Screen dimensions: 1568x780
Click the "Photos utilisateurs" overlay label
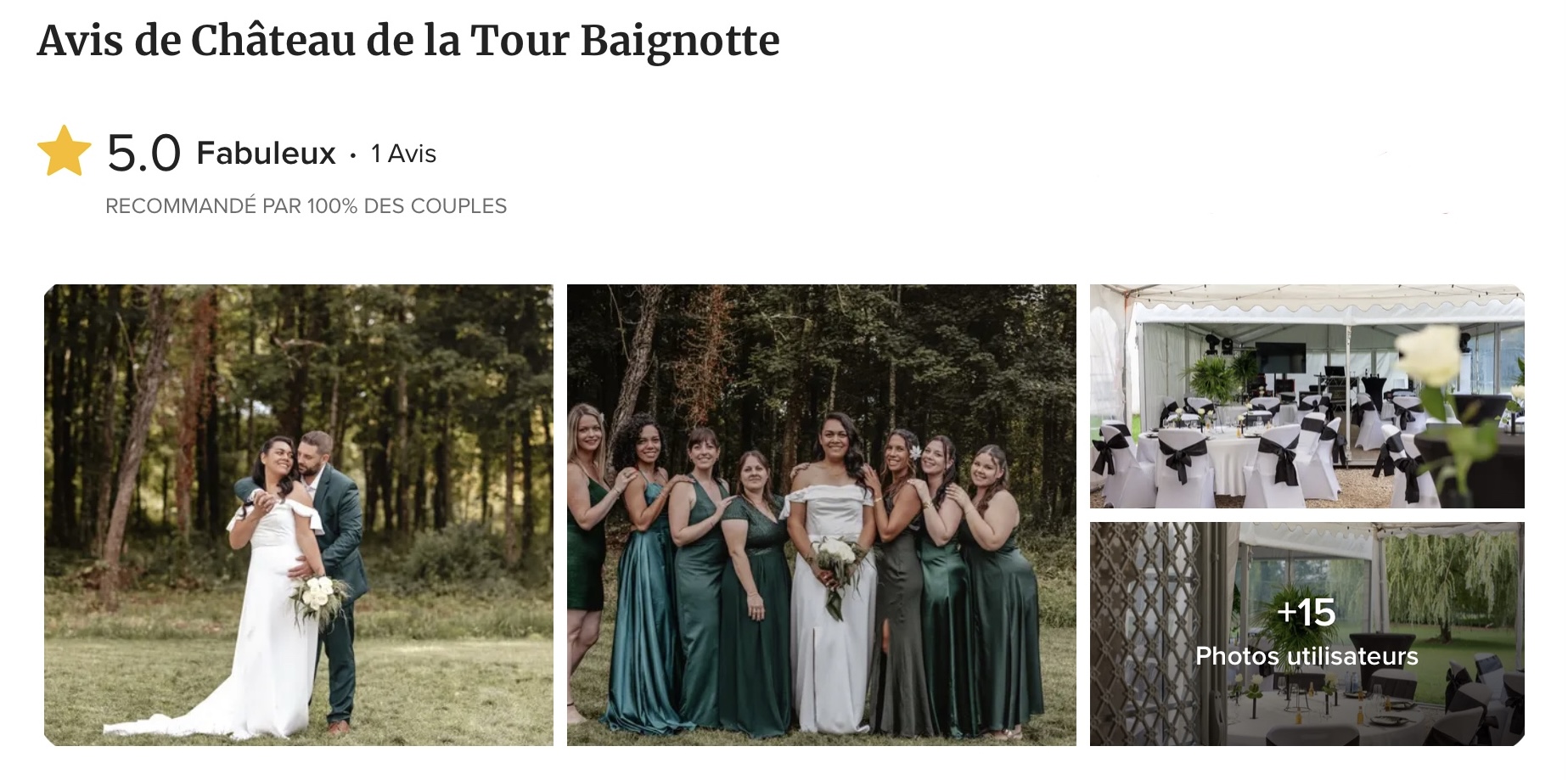coord(1307,656)
